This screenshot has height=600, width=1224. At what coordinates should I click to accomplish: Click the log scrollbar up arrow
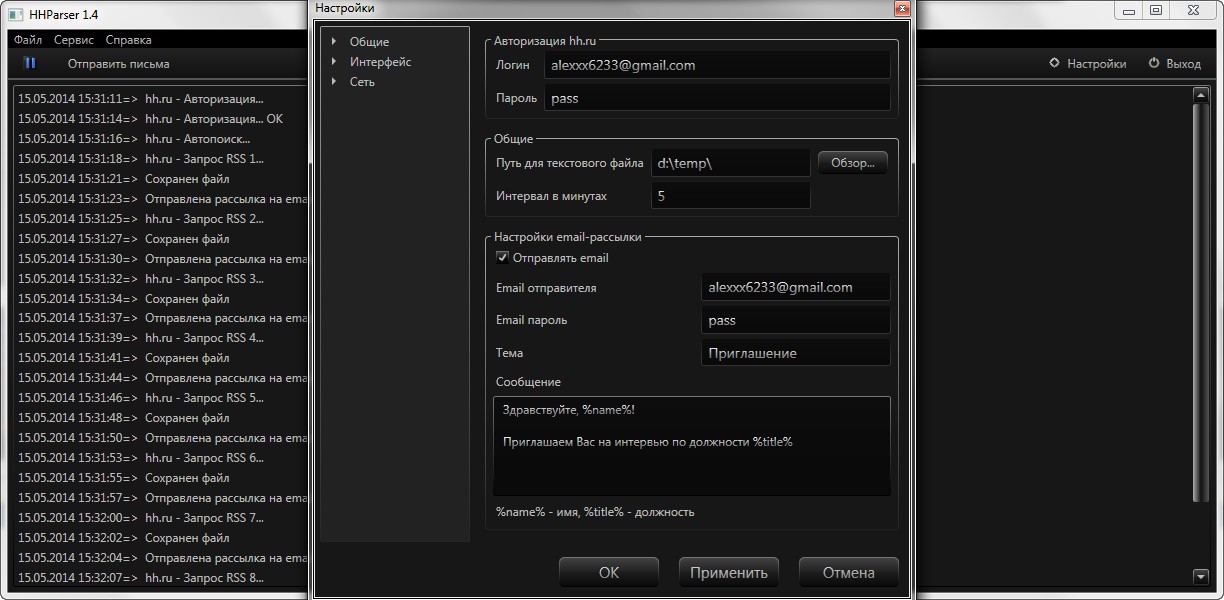click(1201, 95)
